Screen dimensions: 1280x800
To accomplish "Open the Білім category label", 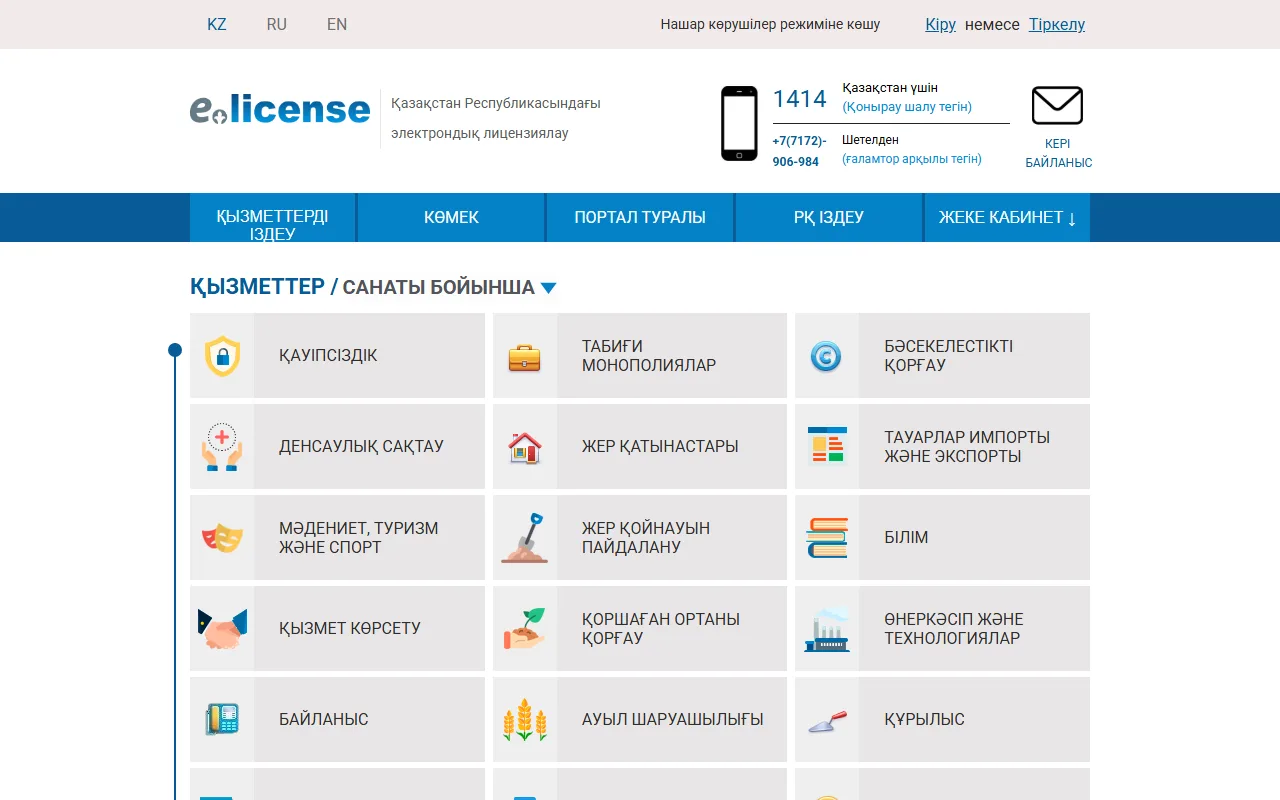I will coord(906,537).
